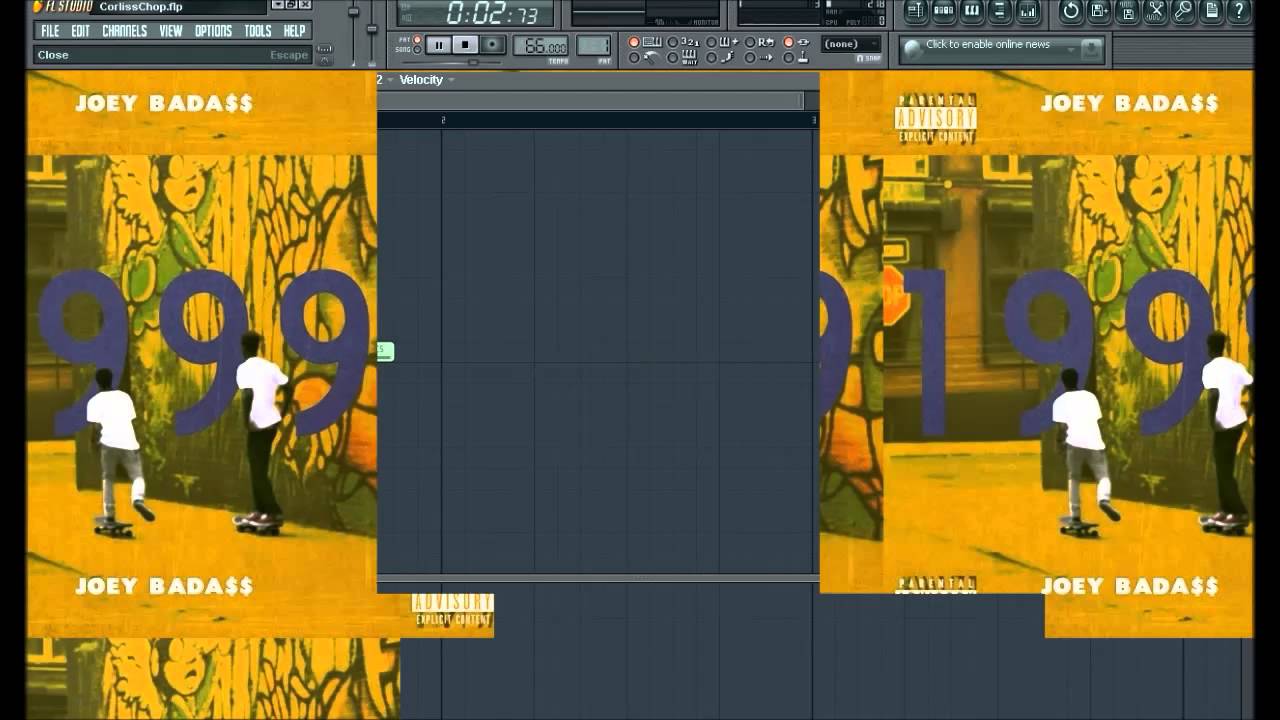Click the Close hint bar text
Screen dimensions: 1280x720
point(53,55)
